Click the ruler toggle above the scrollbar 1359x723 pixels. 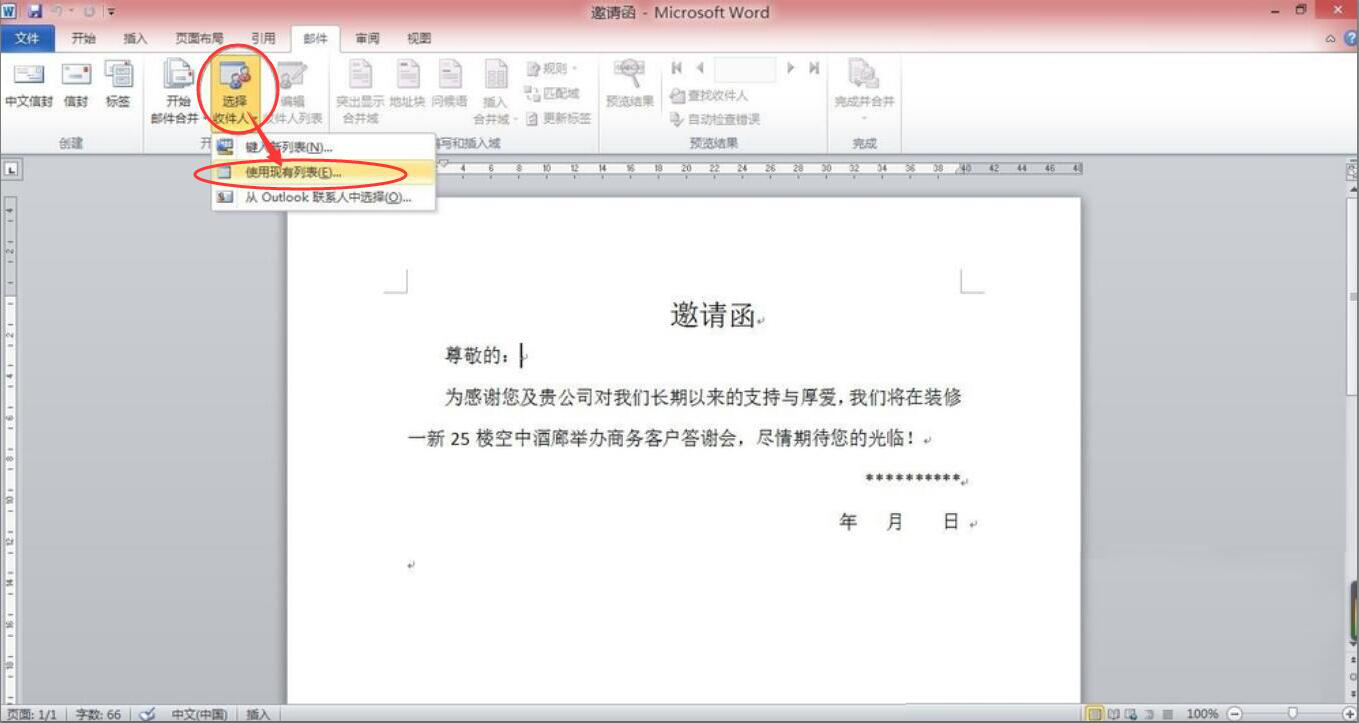click(x=1352, y=170)
